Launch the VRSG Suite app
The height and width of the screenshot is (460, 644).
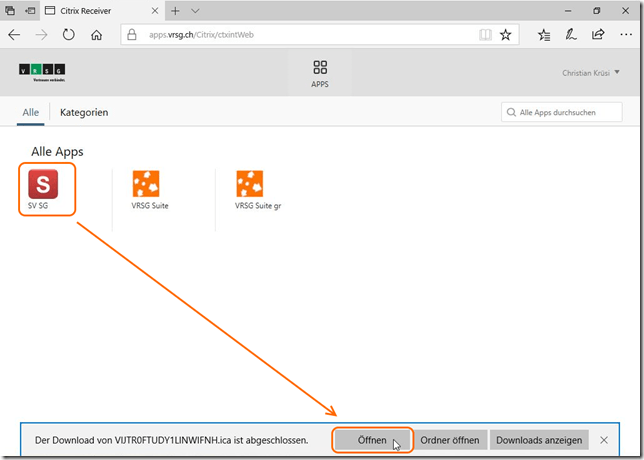coord(146,185)
